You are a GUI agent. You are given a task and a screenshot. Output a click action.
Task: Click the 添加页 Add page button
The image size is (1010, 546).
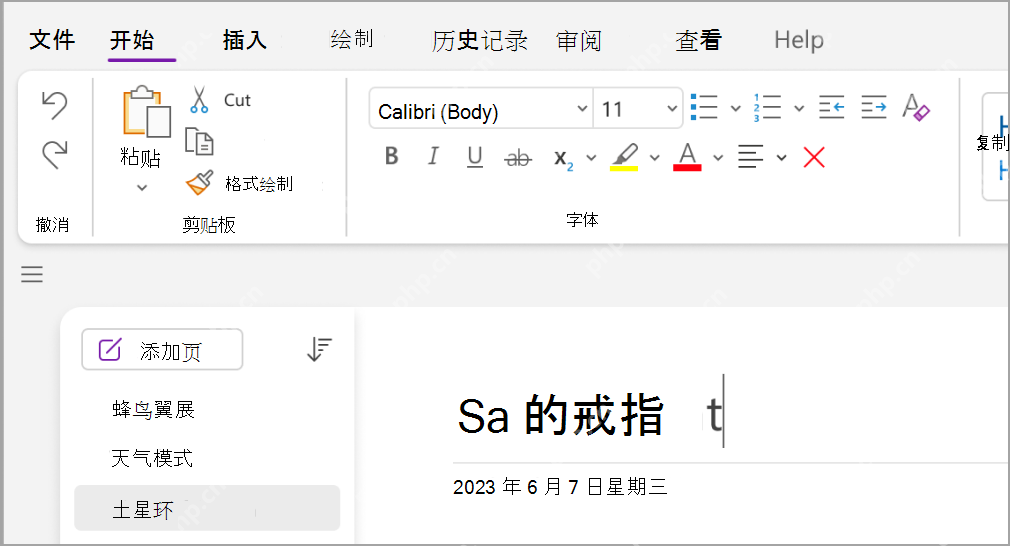[x=162, y=350]
